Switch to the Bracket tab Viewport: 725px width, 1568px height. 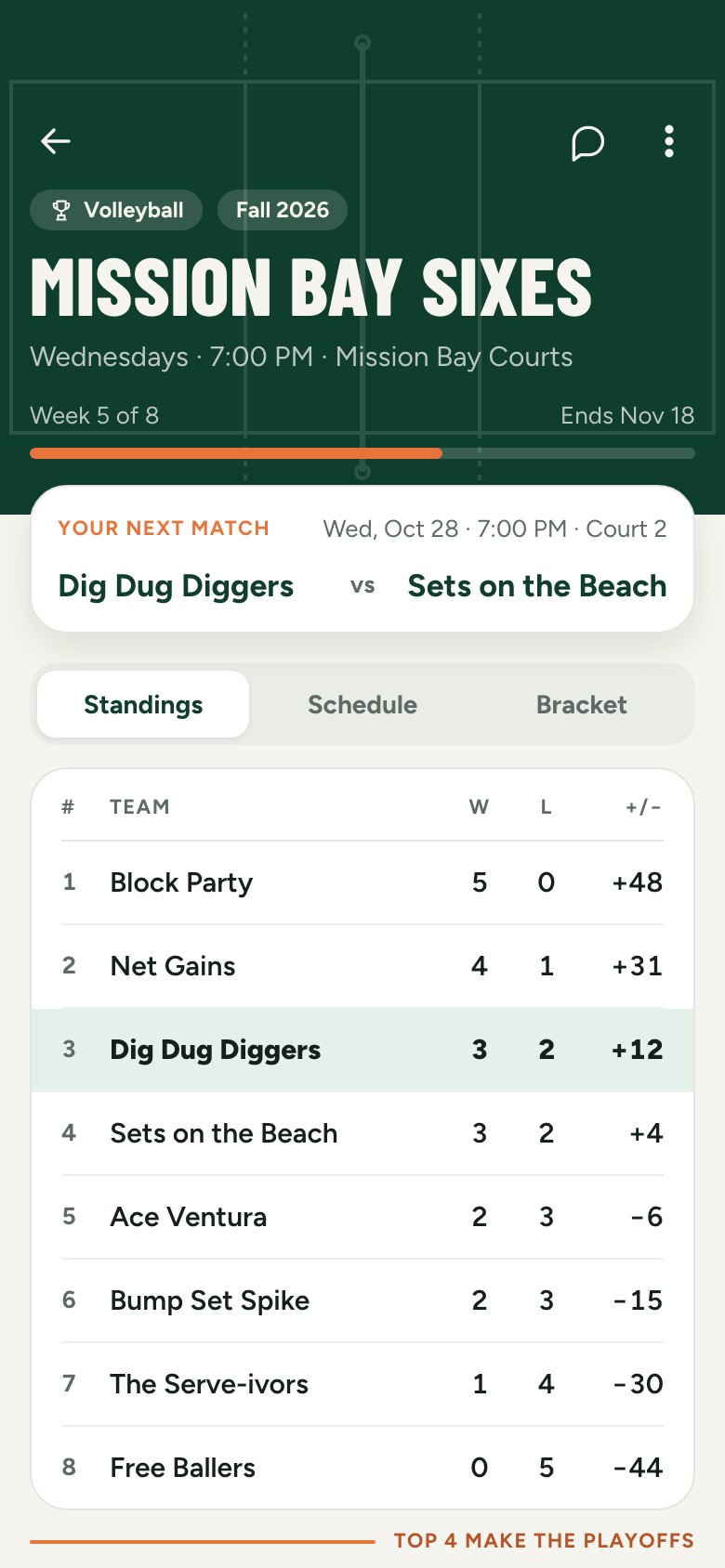click(x=582, y=704)
